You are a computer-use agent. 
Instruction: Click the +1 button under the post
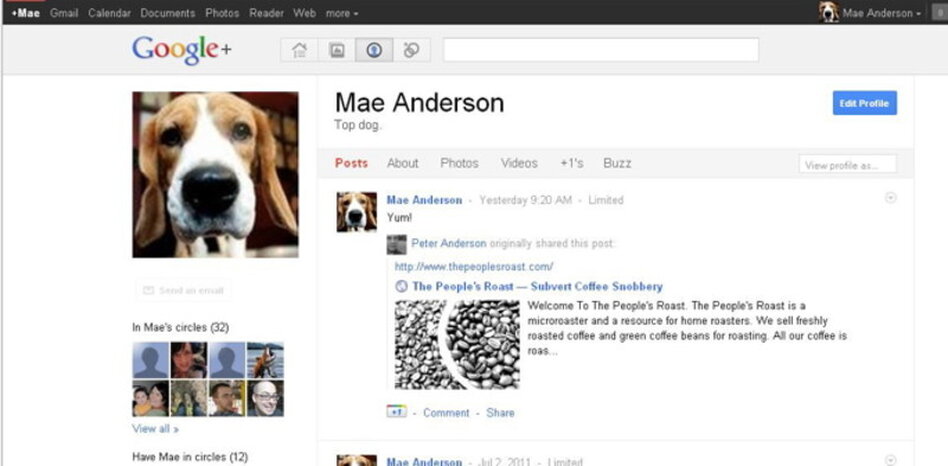click(x=397, y=412)
